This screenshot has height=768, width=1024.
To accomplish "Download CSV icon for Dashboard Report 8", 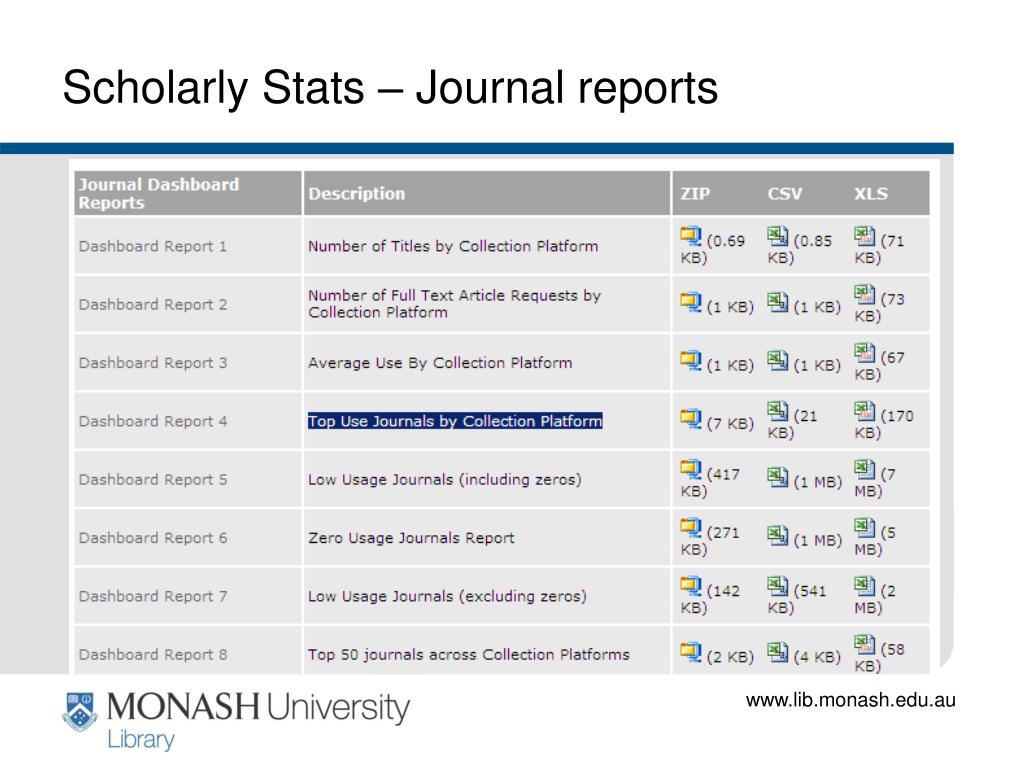I will tap(778, 652).
